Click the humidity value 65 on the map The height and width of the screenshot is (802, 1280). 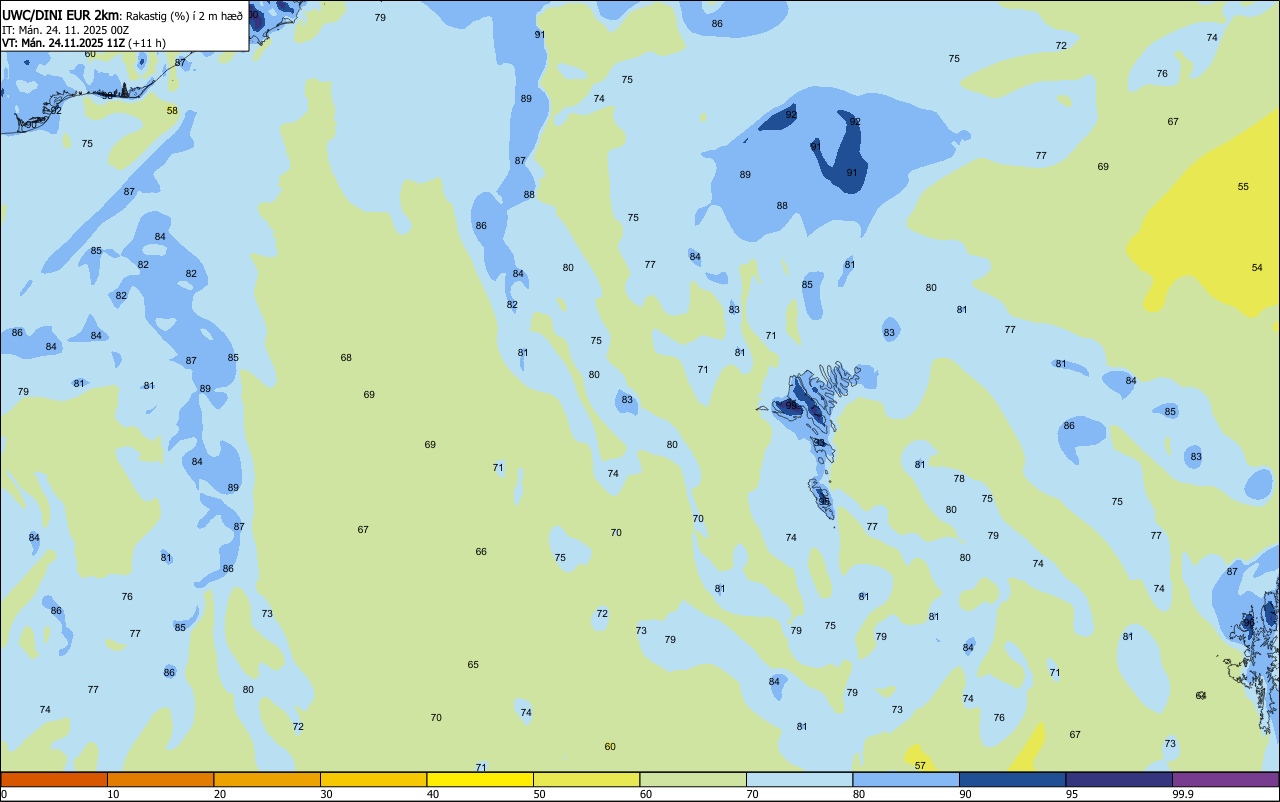tap(473, 664)
